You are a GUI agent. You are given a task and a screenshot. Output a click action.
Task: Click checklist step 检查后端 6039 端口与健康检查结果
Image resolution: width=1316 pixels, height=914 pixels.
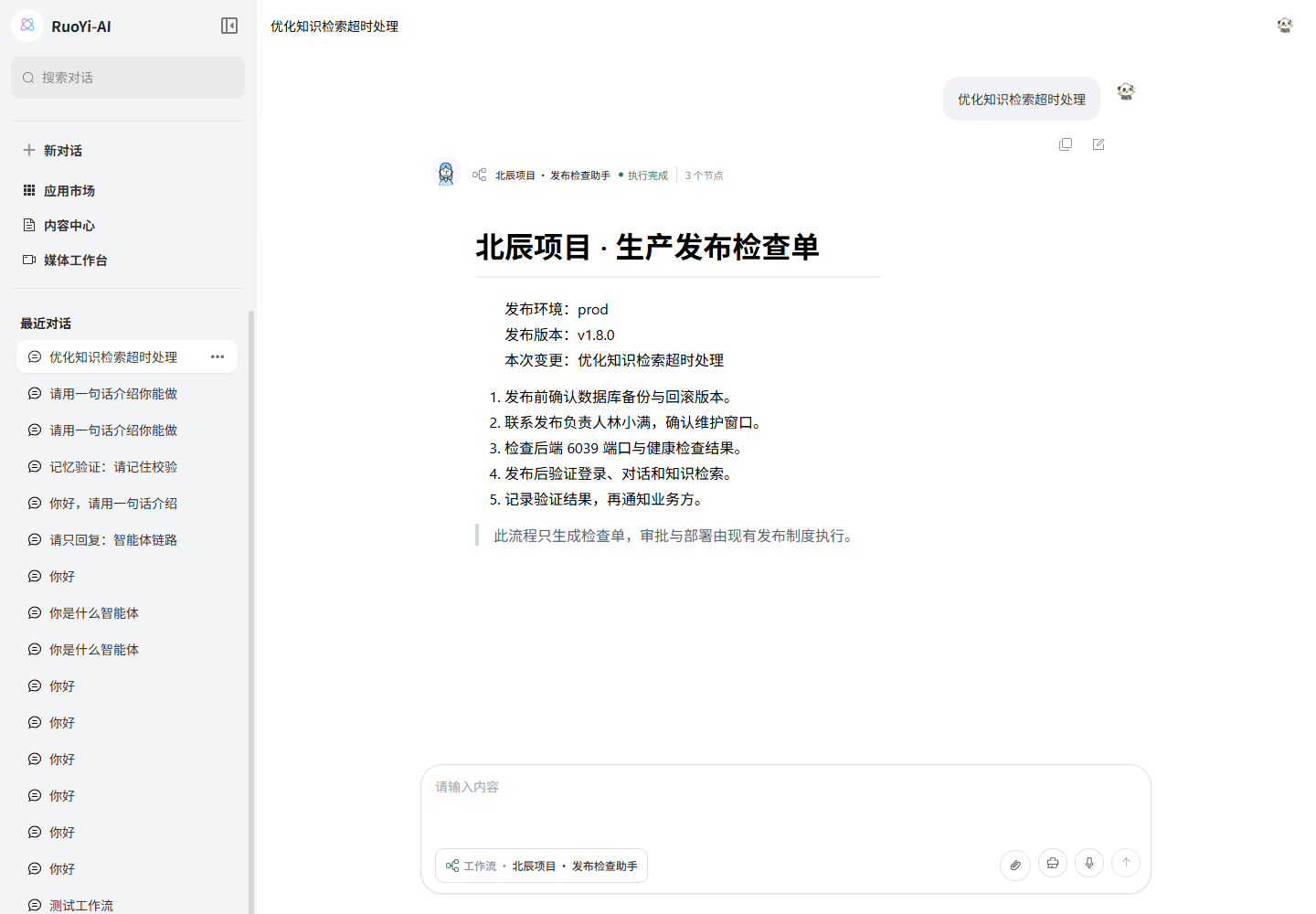[x=625, y=448]
